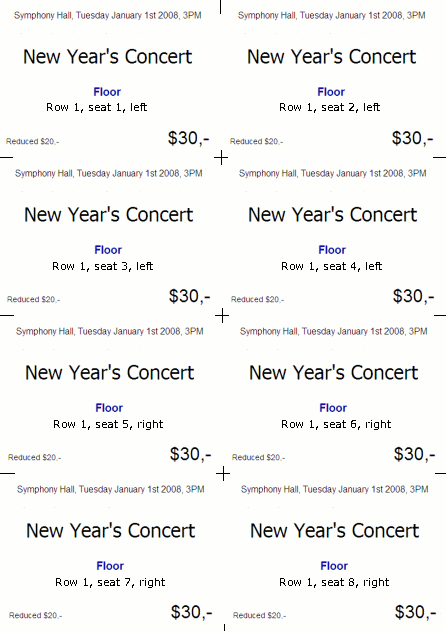Select the 'Row 1, seat 4, left' text
The image size is (446, 631).
(332, 266)
